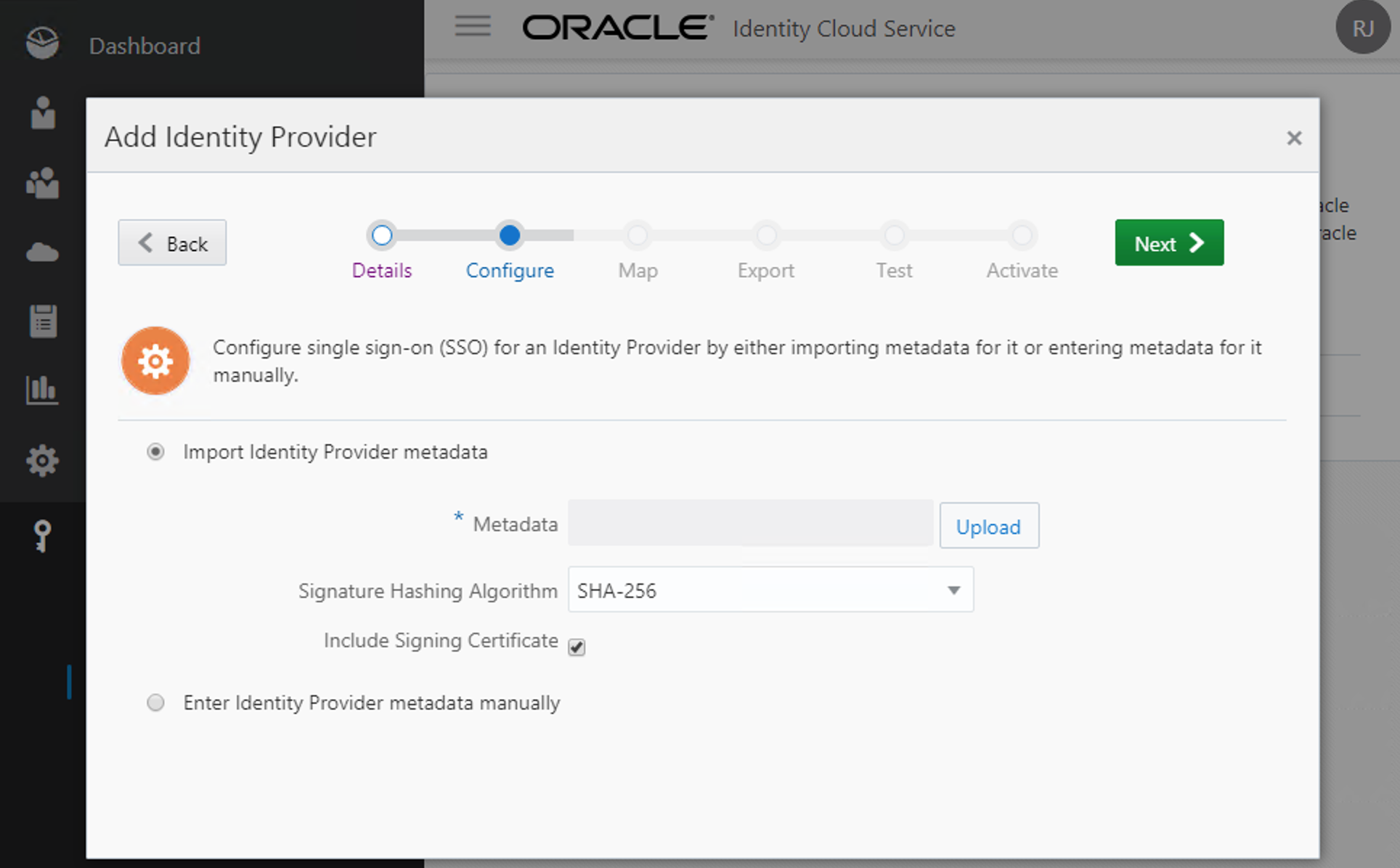Choose Enter Identity Provider metadata manually
This screenshot has width=1400, height=868.
point(155,703)
